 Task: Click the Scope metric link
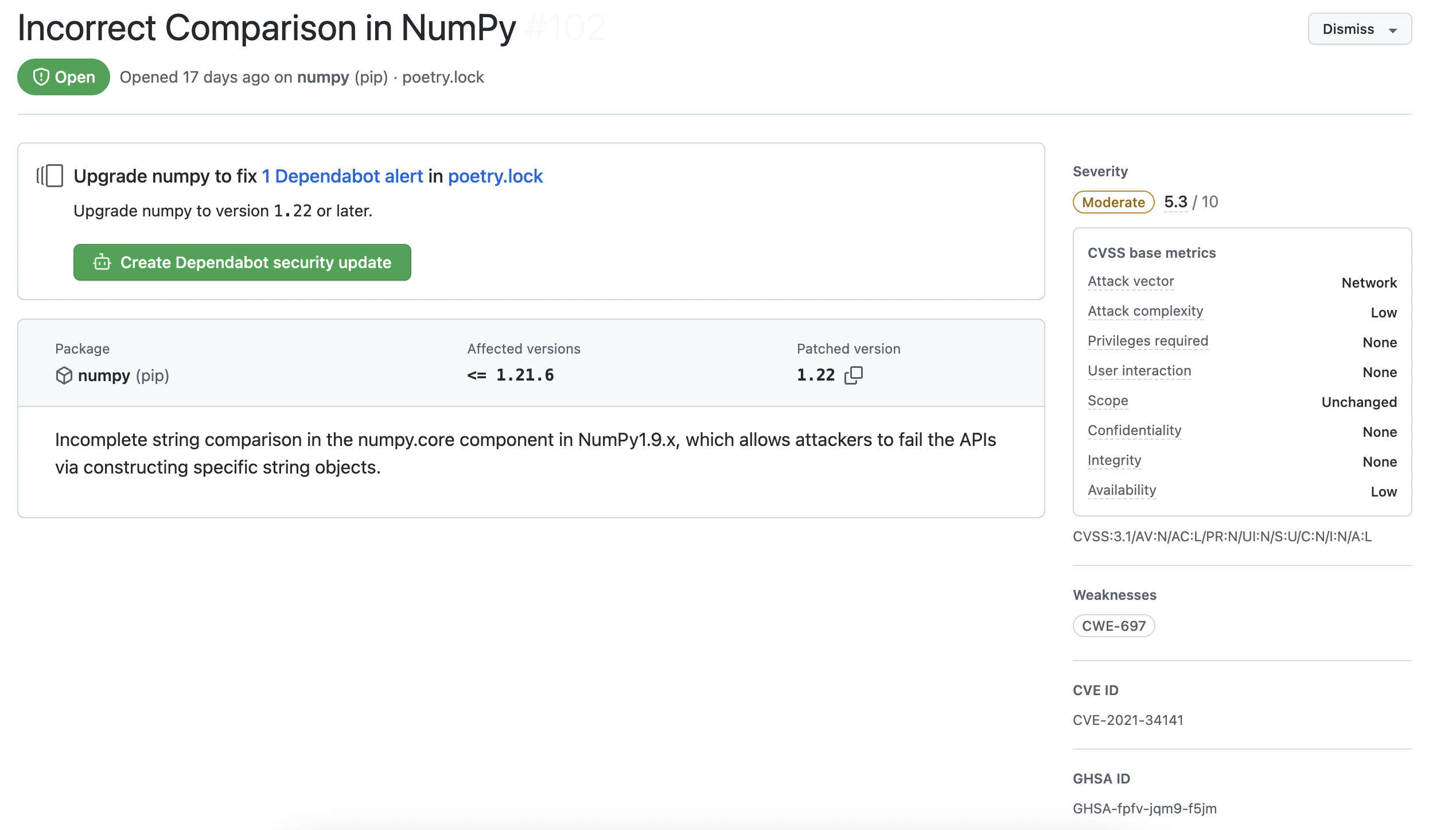click(x=1107, y=401)
